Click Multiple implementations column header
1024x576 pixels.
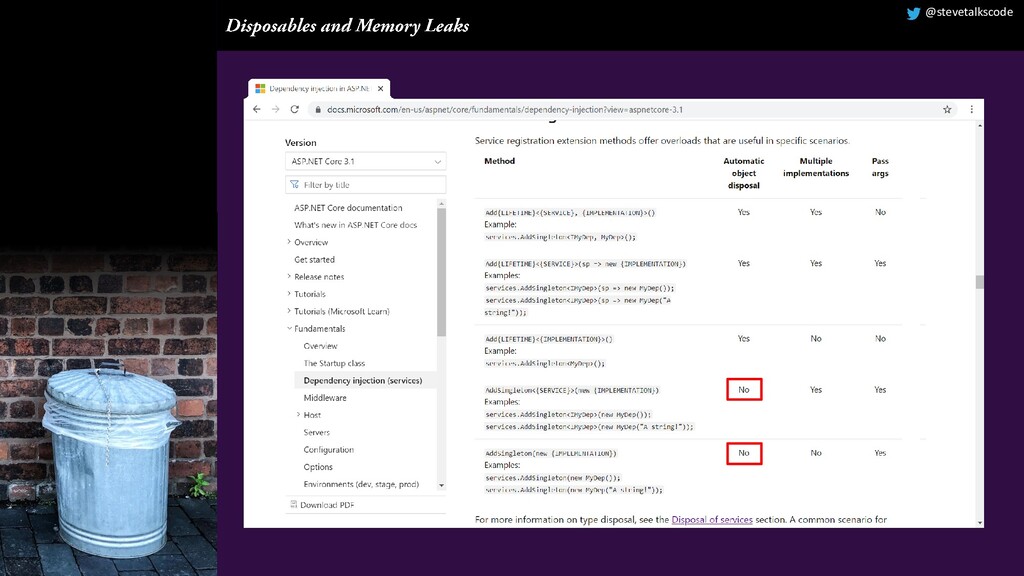[x=816, y=167]
